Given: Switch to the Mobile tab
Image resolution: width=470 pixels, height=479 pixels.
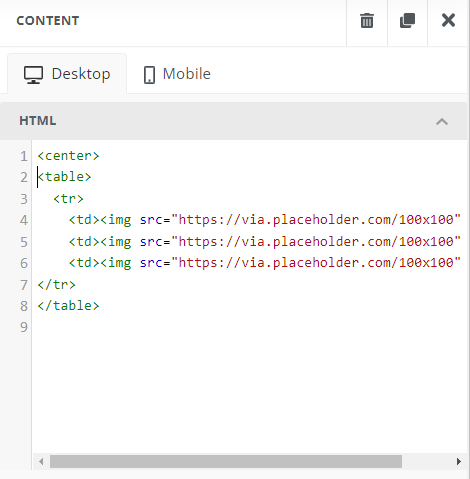Looking at the screenshot, I should pyautogui.click(x=177, y=74).
